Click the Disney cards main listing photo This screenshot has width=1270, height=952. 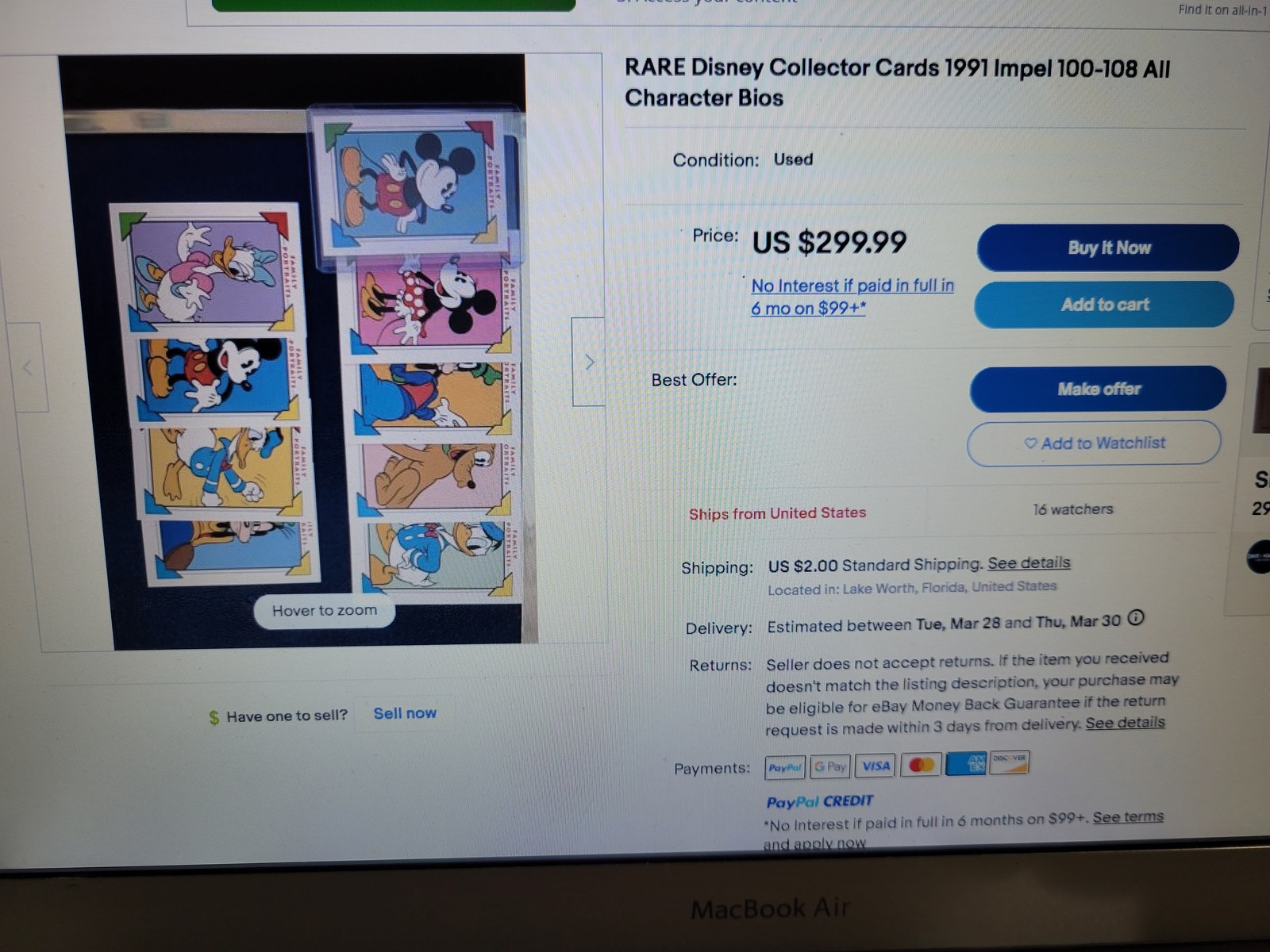(298, 353)
